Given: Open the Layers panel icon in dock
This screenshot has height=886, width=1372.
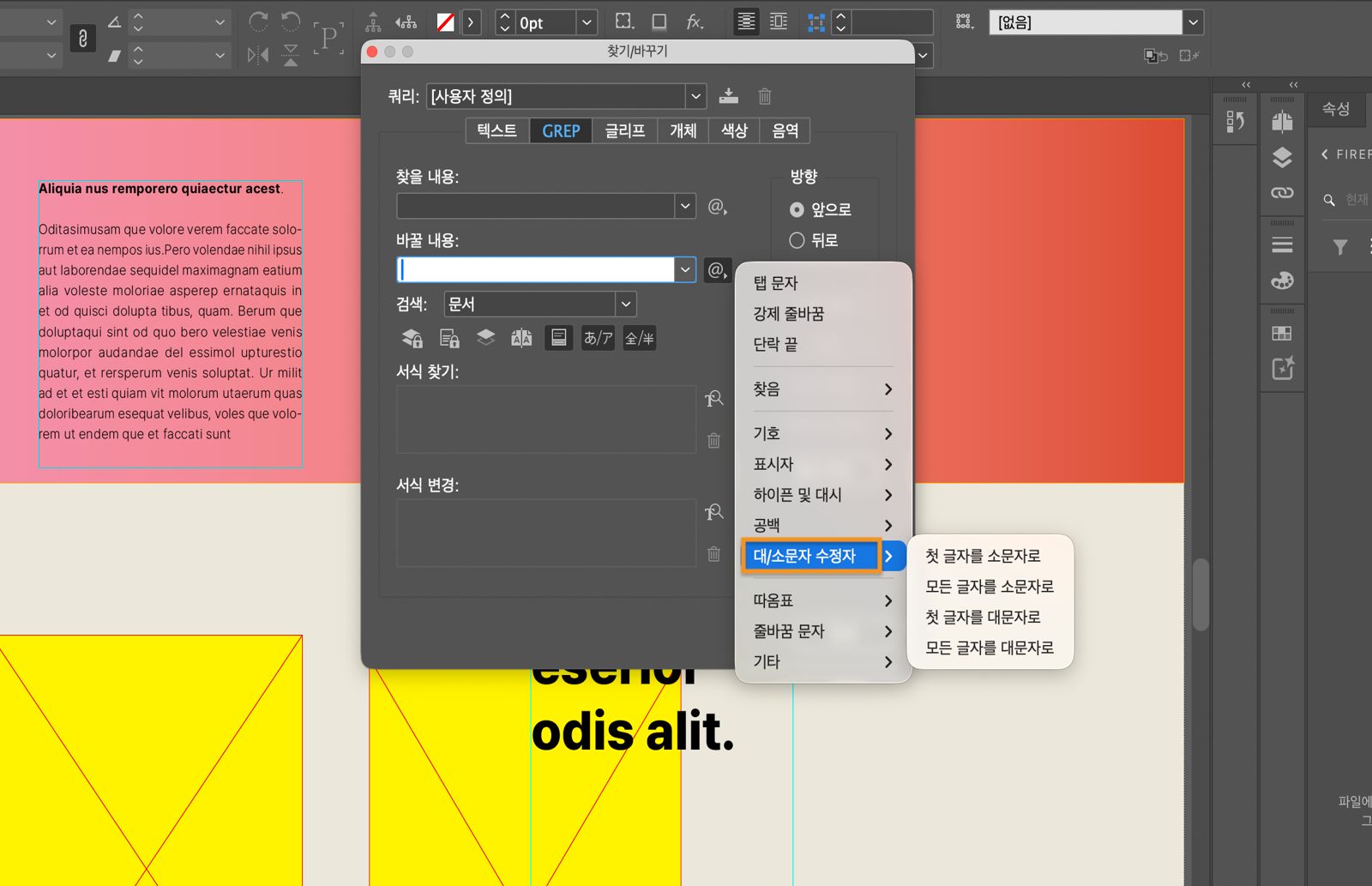Looking at the screenshot, I should click(x=1282, y=158).
